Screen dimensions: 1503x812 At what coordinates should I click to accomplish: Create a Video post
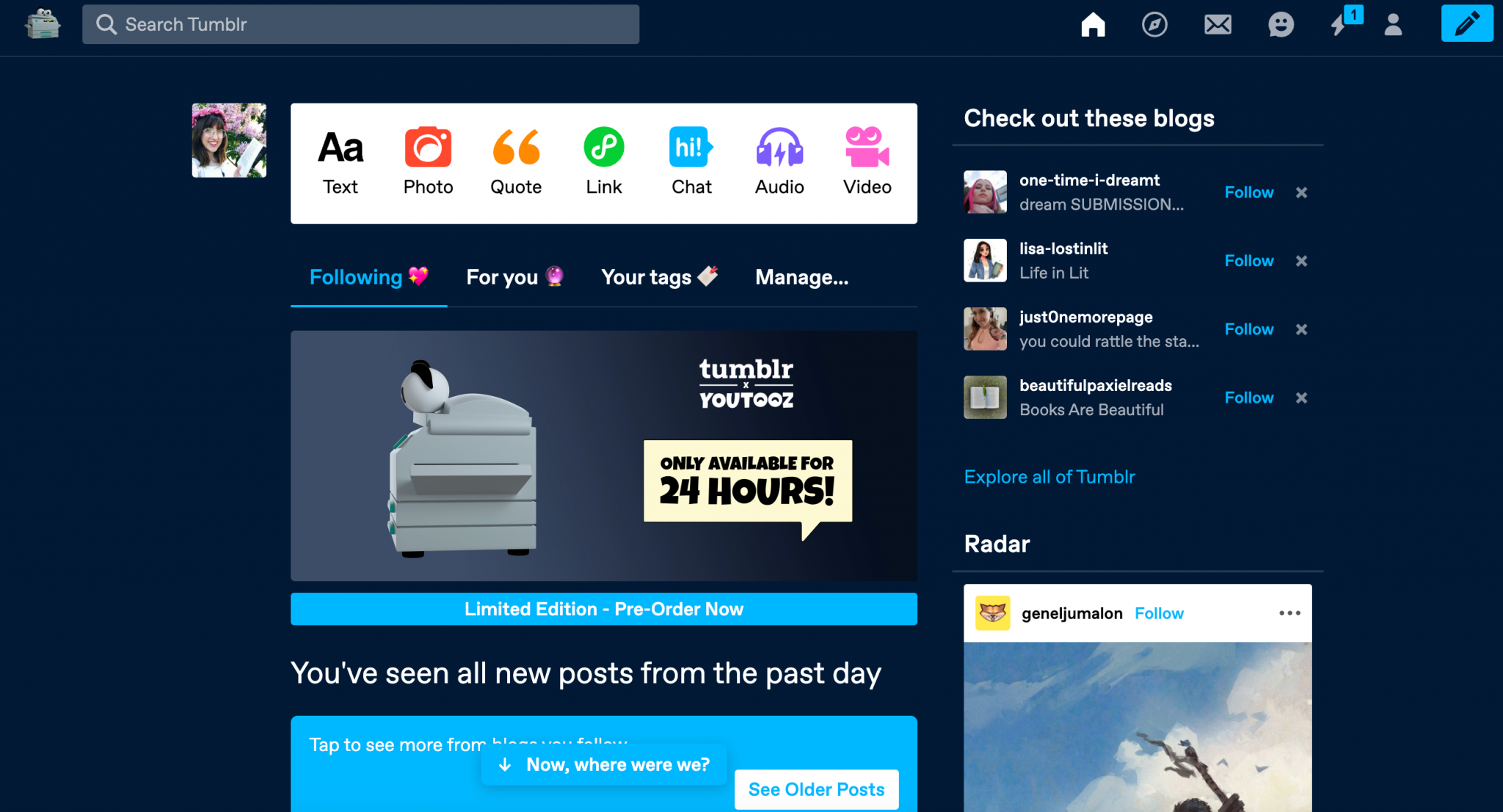coord(866,160)
